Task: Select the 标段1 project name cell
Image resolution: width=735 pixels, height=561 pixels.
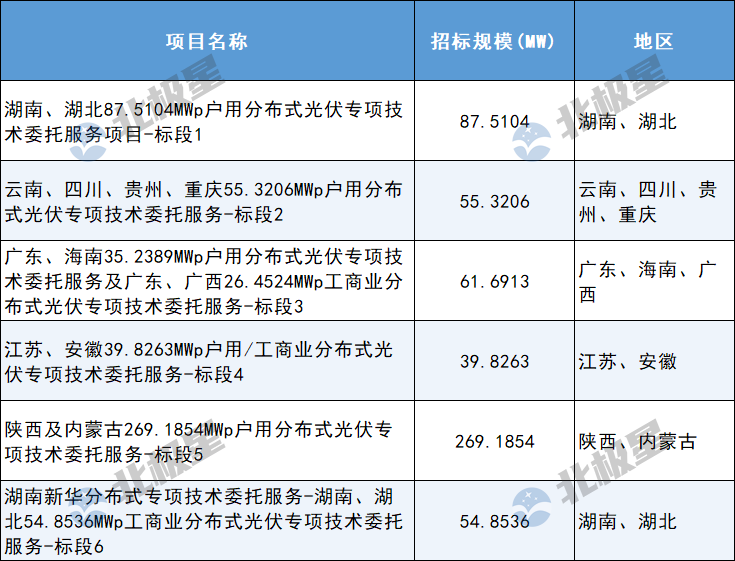Action: coord(205,121)
